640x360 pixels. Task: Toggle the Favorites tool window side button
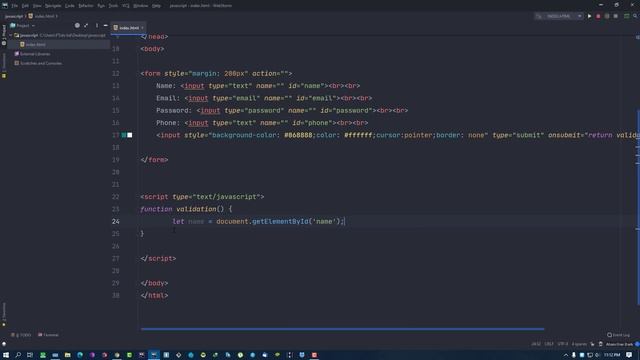pyautogui.click(x=4, y=314)
